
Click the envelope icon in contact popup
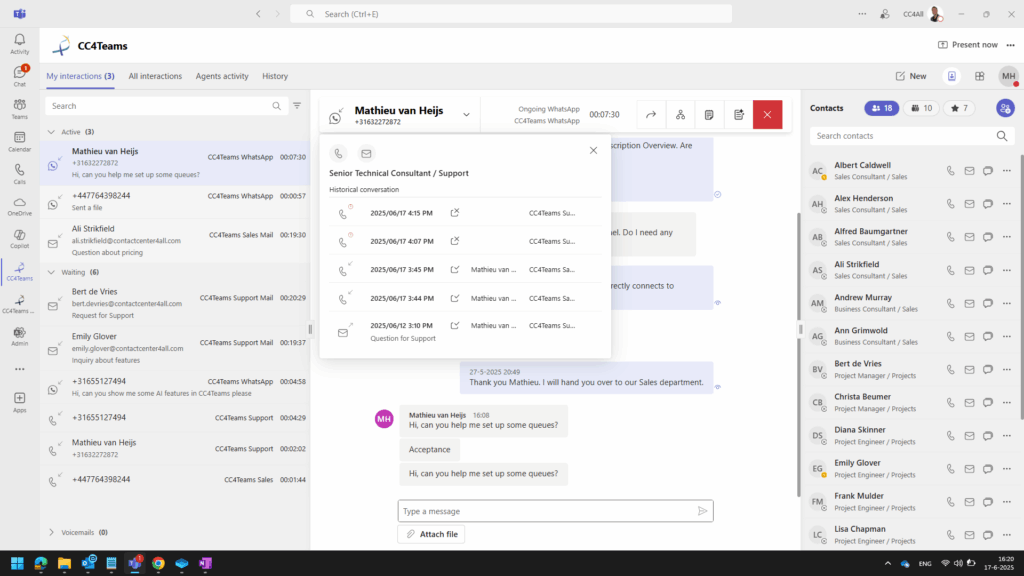pyautogui.click(x=366, y=153)
